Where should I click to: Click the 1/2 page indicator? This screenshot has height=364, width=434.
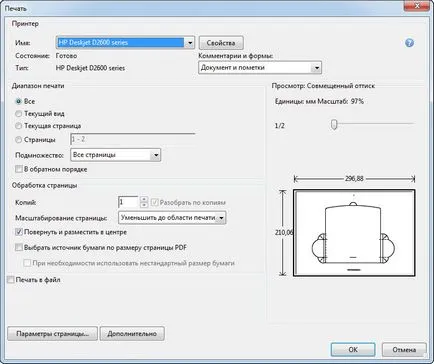tap(280, 126)
